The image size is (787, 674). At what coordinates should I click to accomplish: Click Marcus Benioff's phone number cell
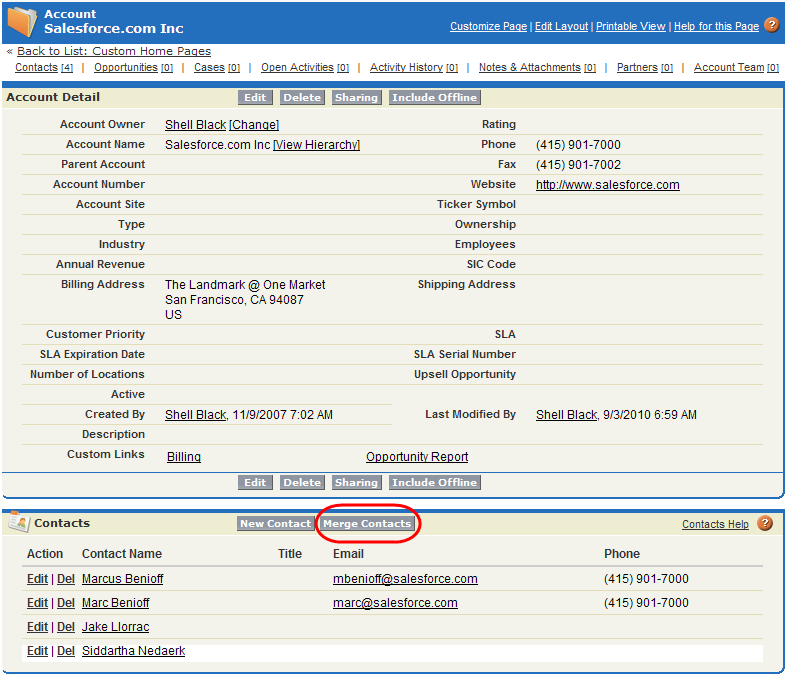pos(646,579)
